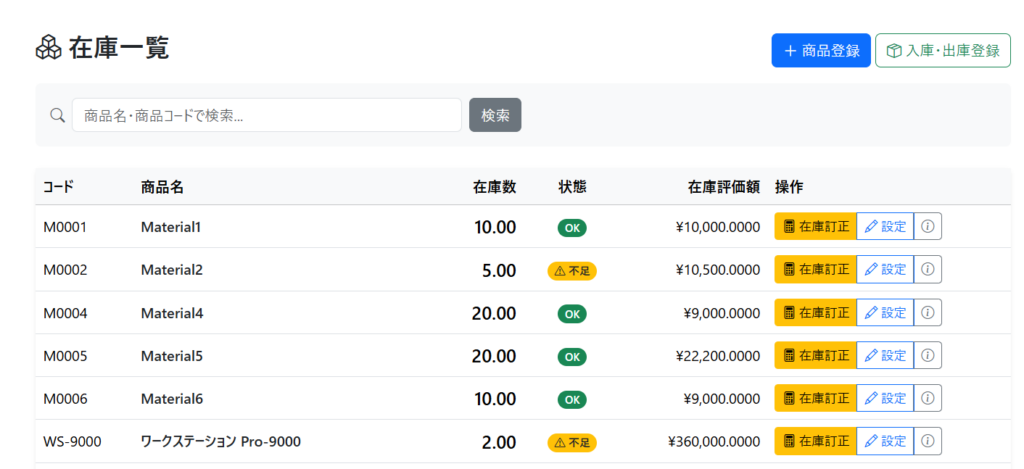
Task: Click info icon for WS-9000 workstation
Action: tap(927, 441)
